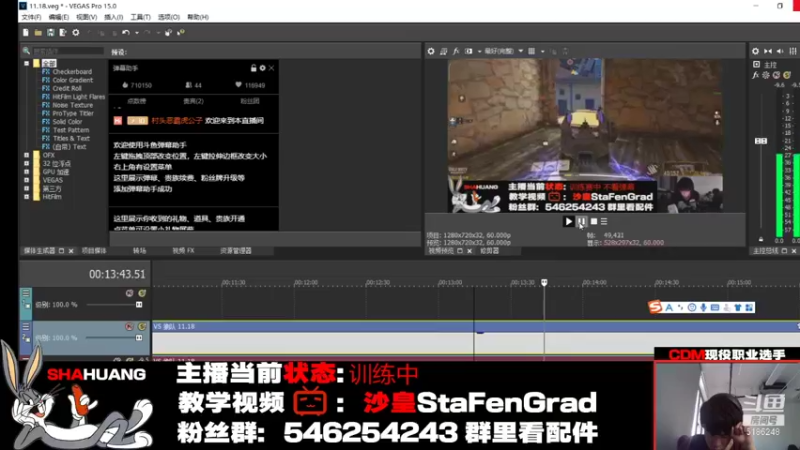
Task: Expand the GPU 加速 folder
Action: click(27, 172)
